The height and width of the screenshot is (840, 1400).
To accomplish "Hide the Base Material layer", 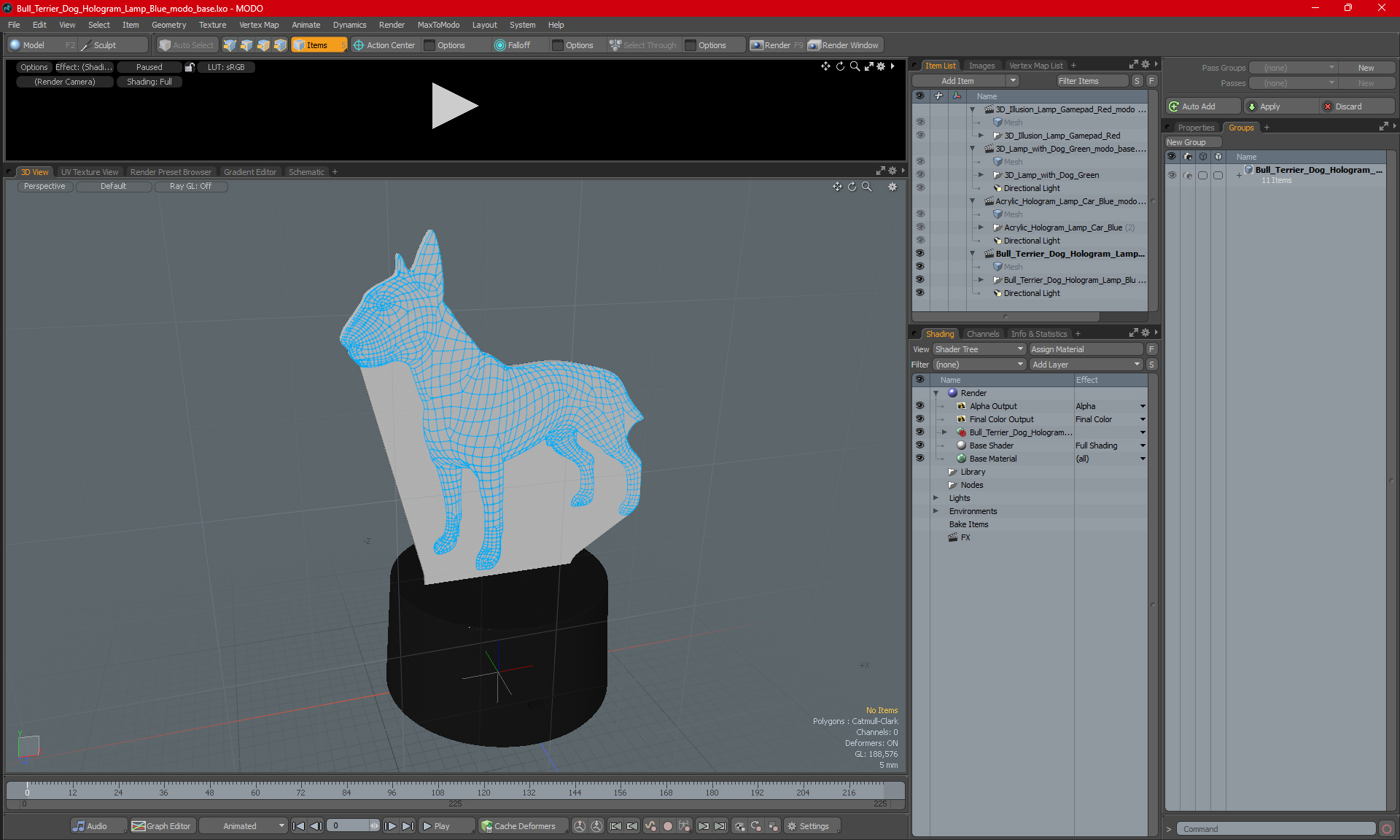I will [x=919, y=459].
